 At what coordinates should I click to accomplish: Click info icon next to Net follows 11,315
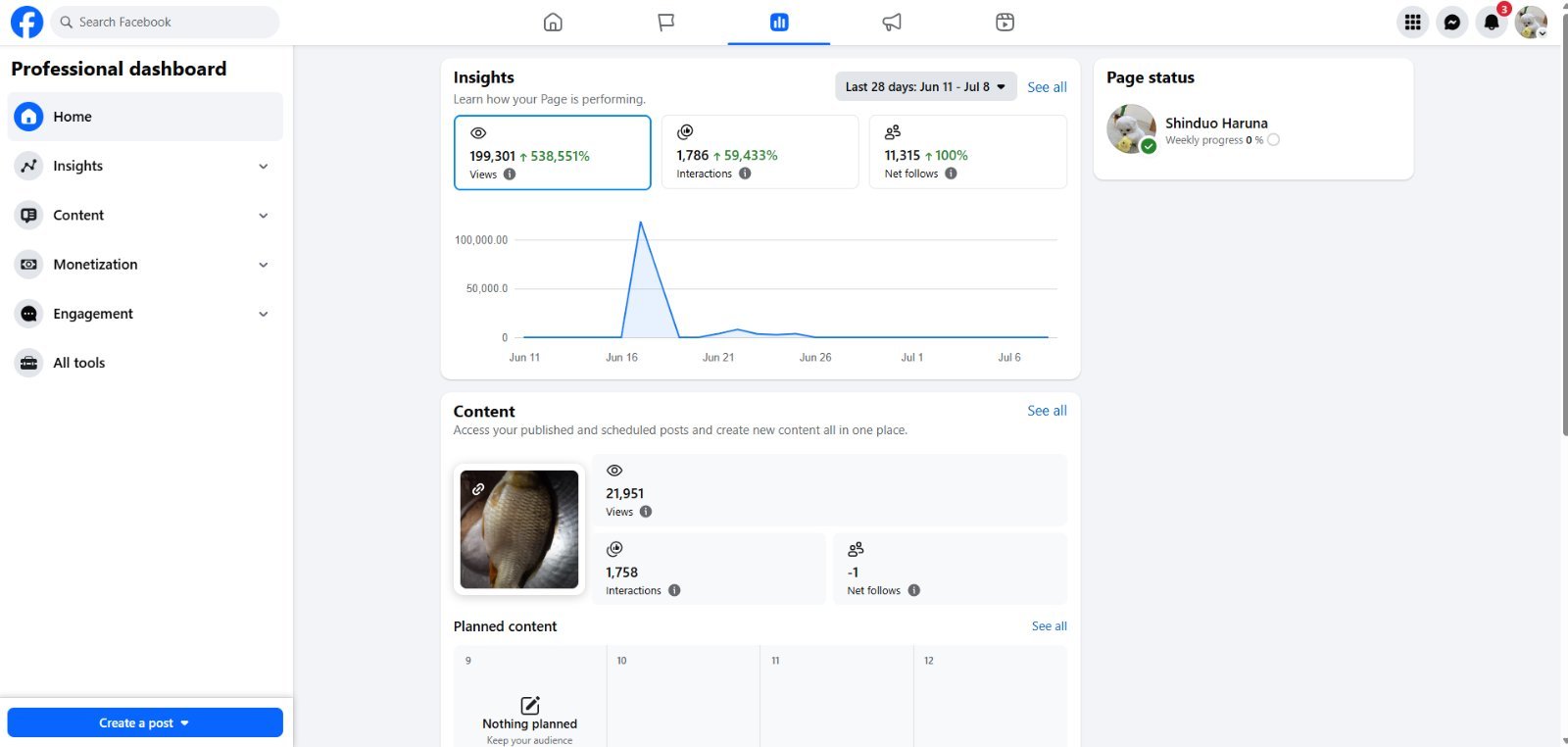tap(951, 174)
